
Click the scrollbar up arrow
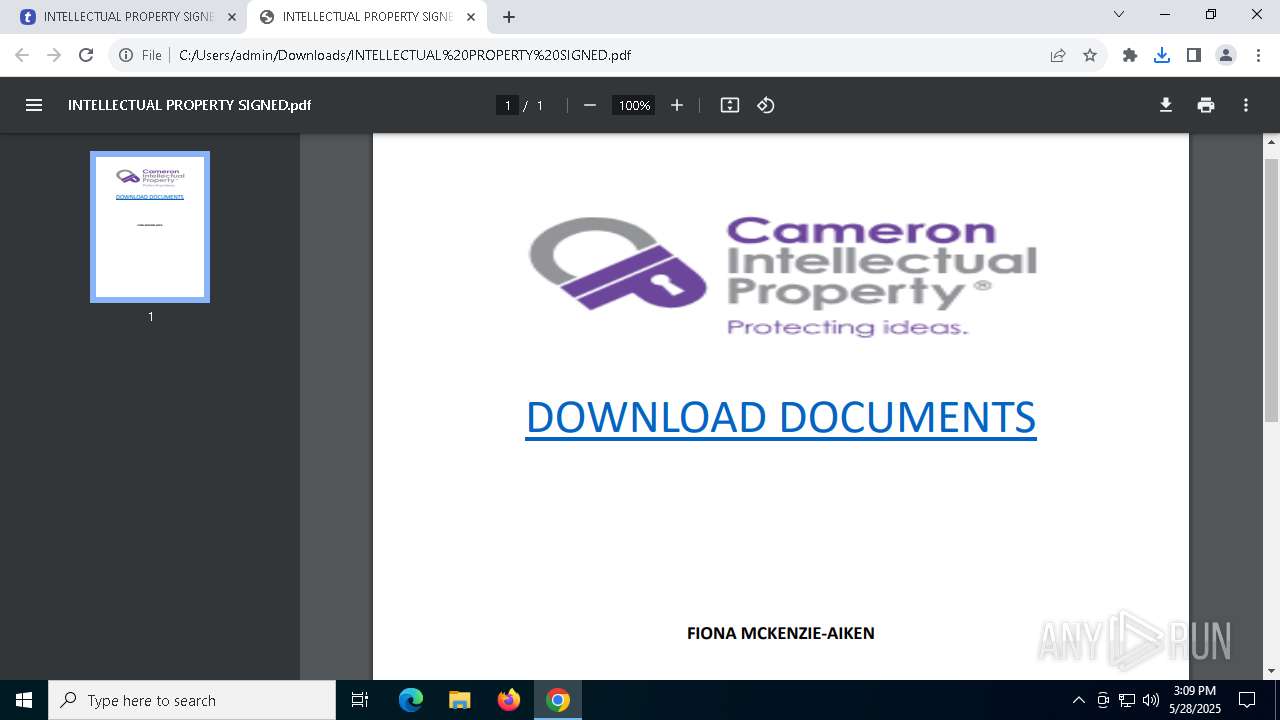[x=1271, y=142]
